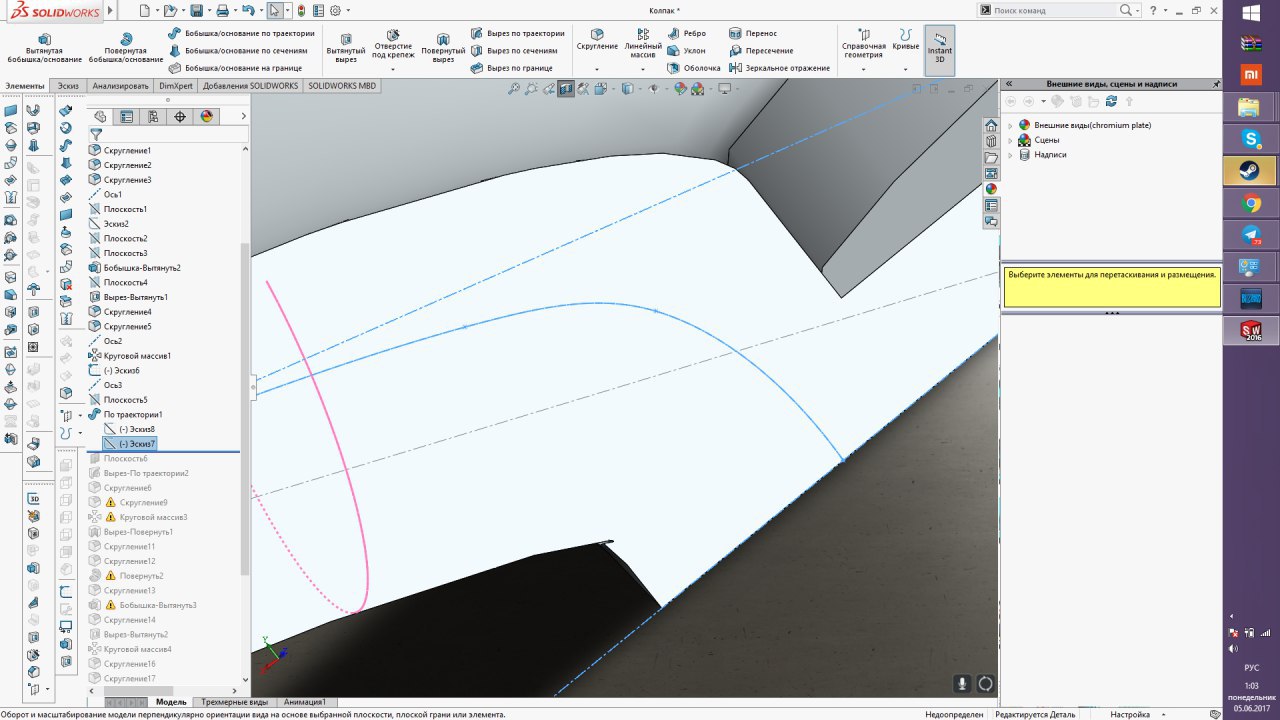Open dropdown under Линейный массив
Image resolution: width=1280 pixels, height=720 pixels.
[643, 69]
